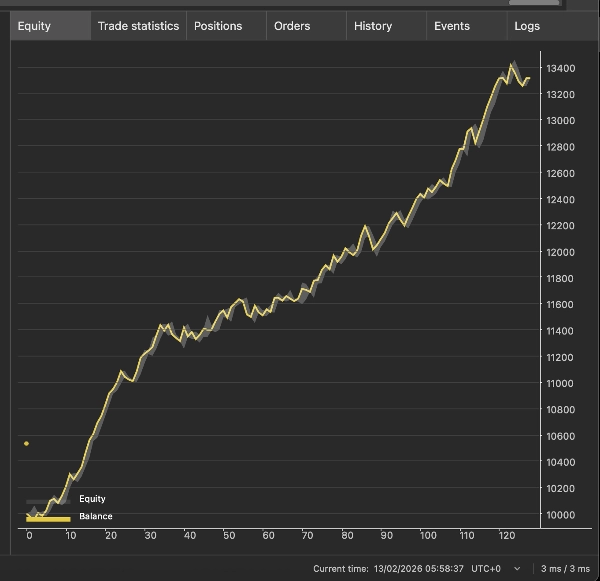Click the 60 label on the x-axis

pos(268,535)
